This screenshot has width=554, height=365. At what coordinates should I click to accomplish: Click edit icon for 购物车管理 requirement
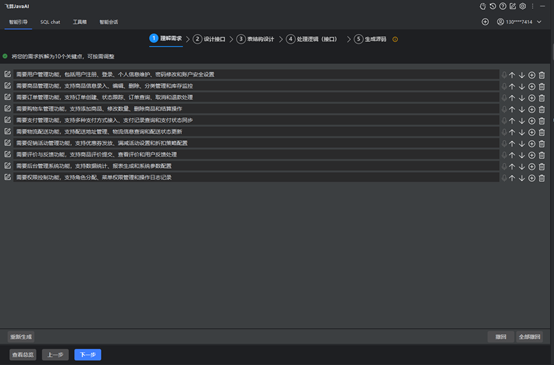click(7, 108)
